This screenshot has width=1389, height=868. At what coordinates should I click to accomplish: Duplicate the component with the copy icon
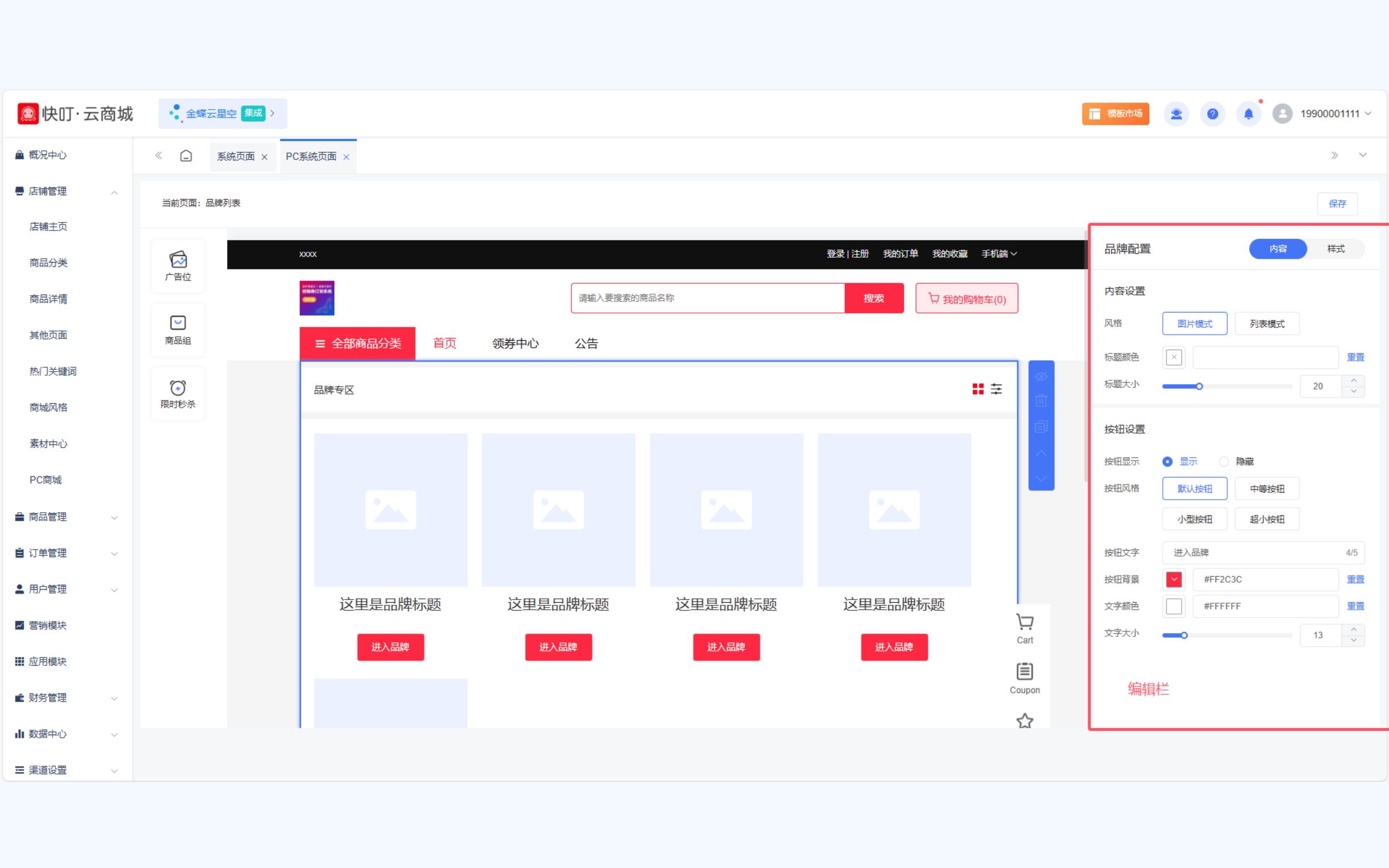[1041, 426]
